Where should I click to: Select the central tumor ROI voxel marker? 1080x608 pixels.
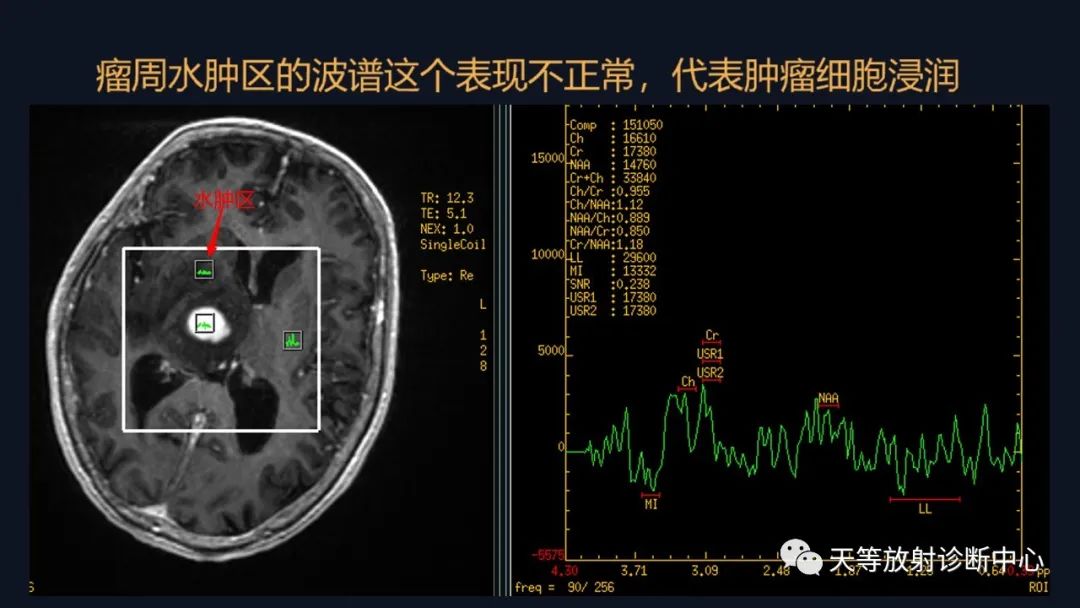coord(204,322)
